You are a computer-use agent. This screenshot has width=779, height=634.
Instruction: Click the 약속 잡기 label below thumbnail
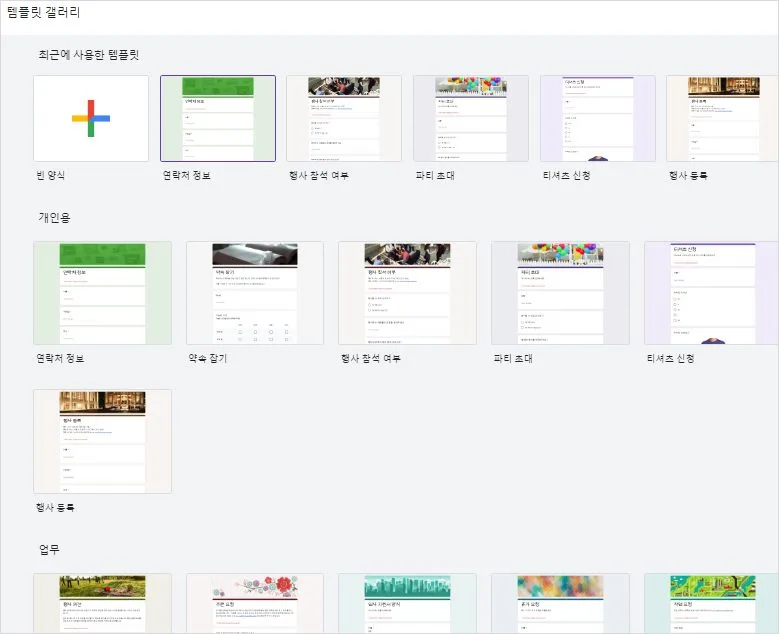[207, 358]
